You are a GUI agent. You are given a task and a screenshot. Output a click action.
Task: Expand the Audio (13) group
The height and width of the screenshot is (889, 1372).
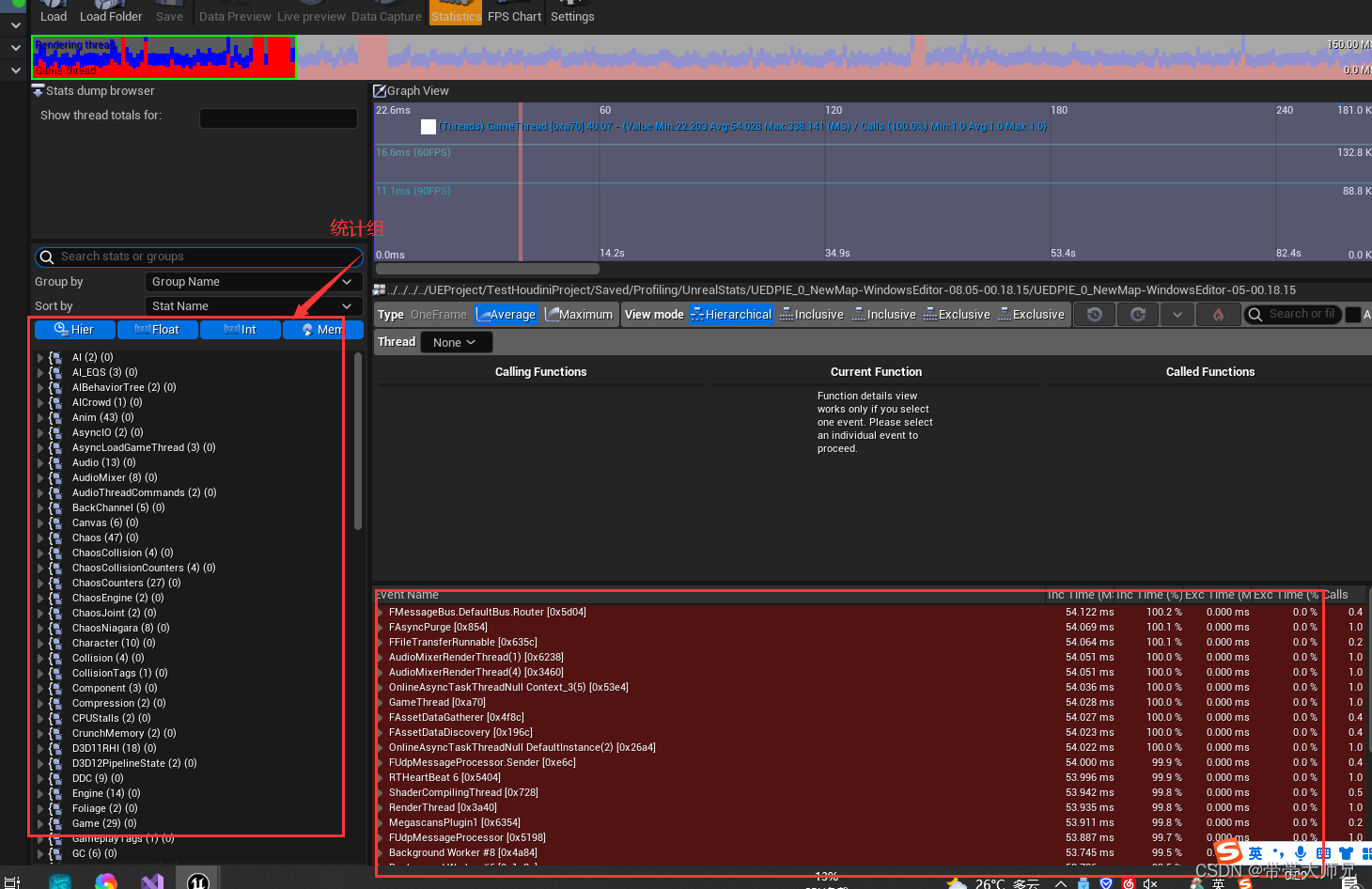[40, 462]
